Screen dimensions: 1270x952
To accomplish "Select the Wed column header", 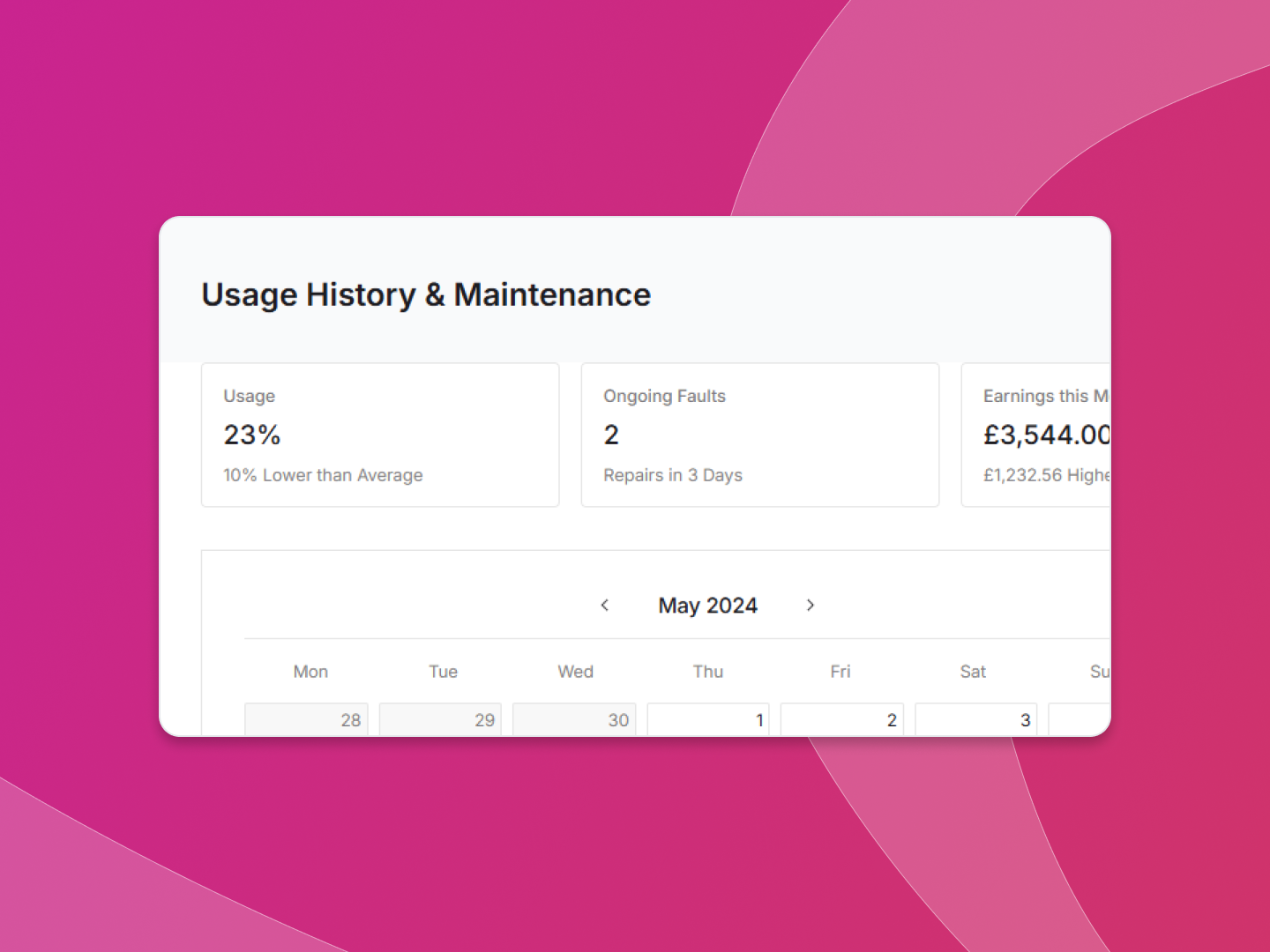I will [575, 672].
